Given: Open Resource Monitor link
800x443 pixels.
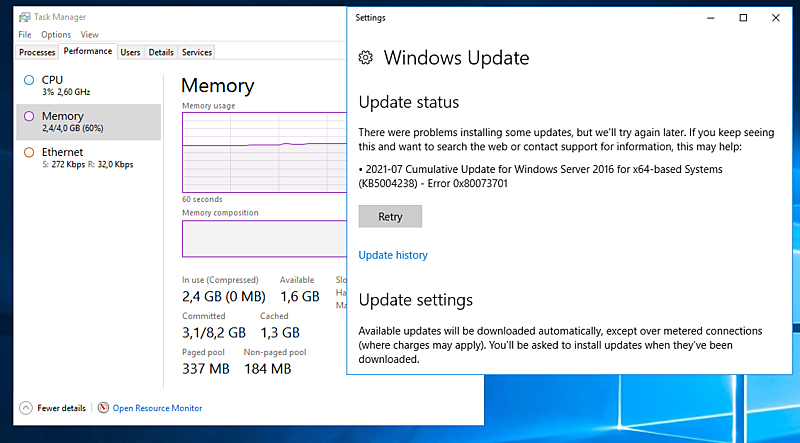Looking at the screenshot, I should click(x=157, y=408).
